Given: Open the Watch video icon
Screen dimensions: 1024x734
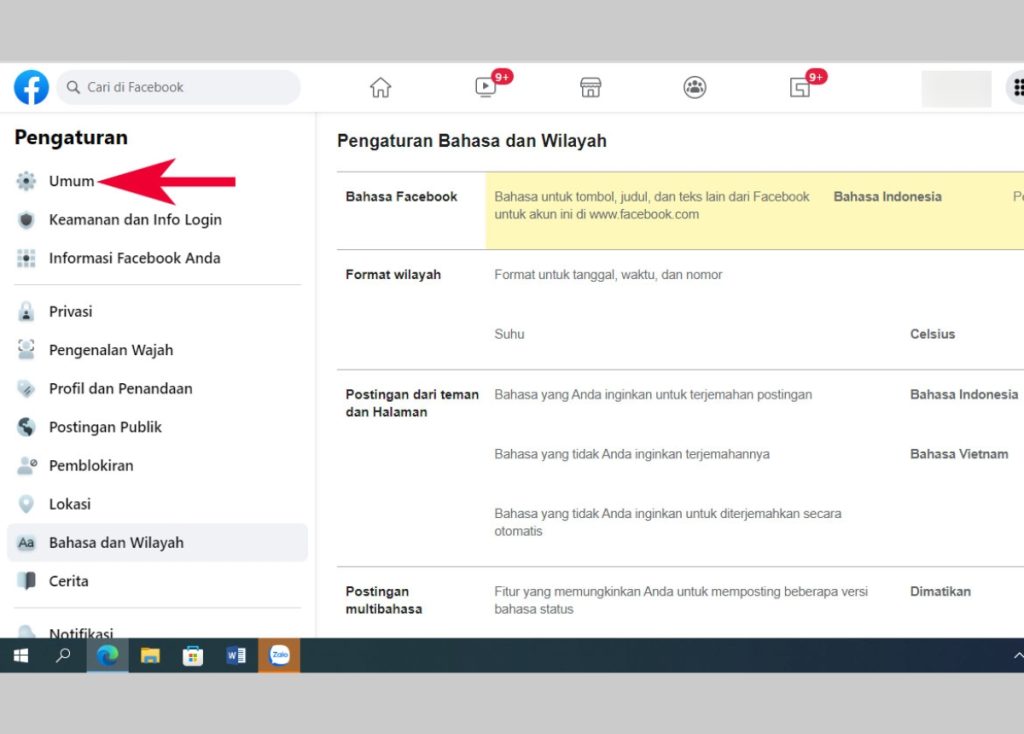Looking at the screenshot, I should 485,87.
